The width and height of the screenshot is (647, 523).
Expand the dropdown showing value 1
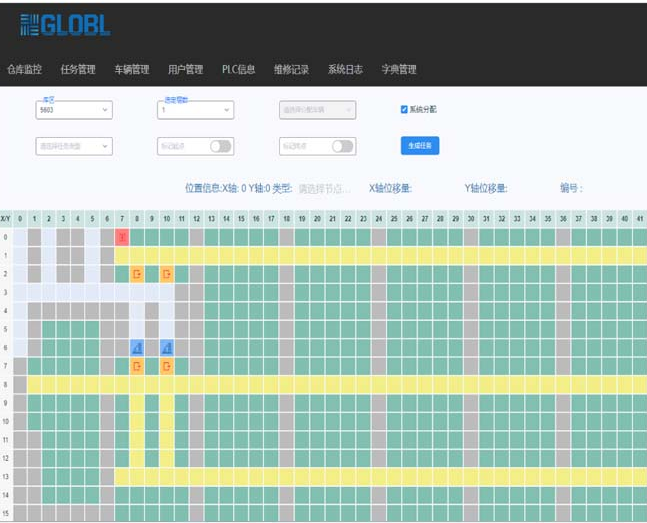196,111
